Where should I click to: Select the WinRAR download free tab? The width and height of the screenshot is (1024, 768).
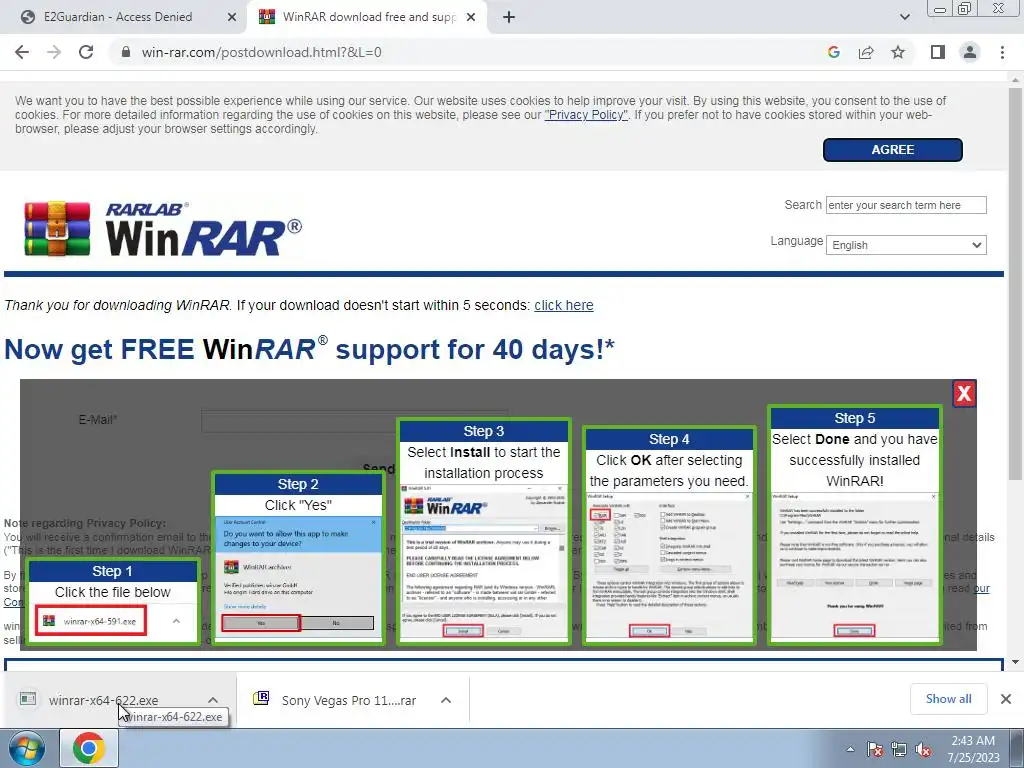point(369,17)
